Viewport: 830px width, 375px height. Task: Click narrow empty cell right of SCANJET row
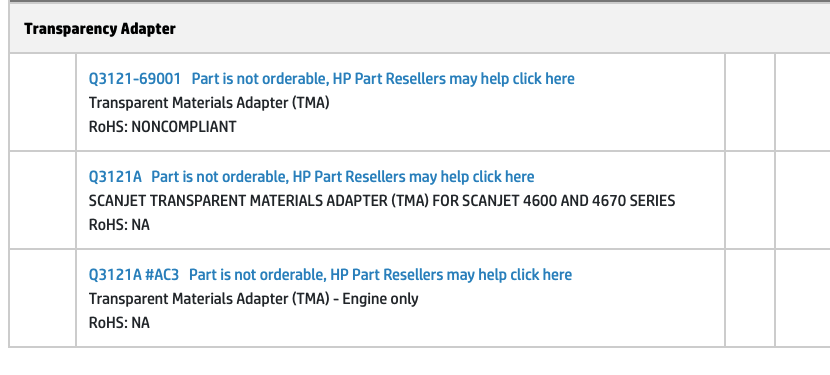point(750,200)
